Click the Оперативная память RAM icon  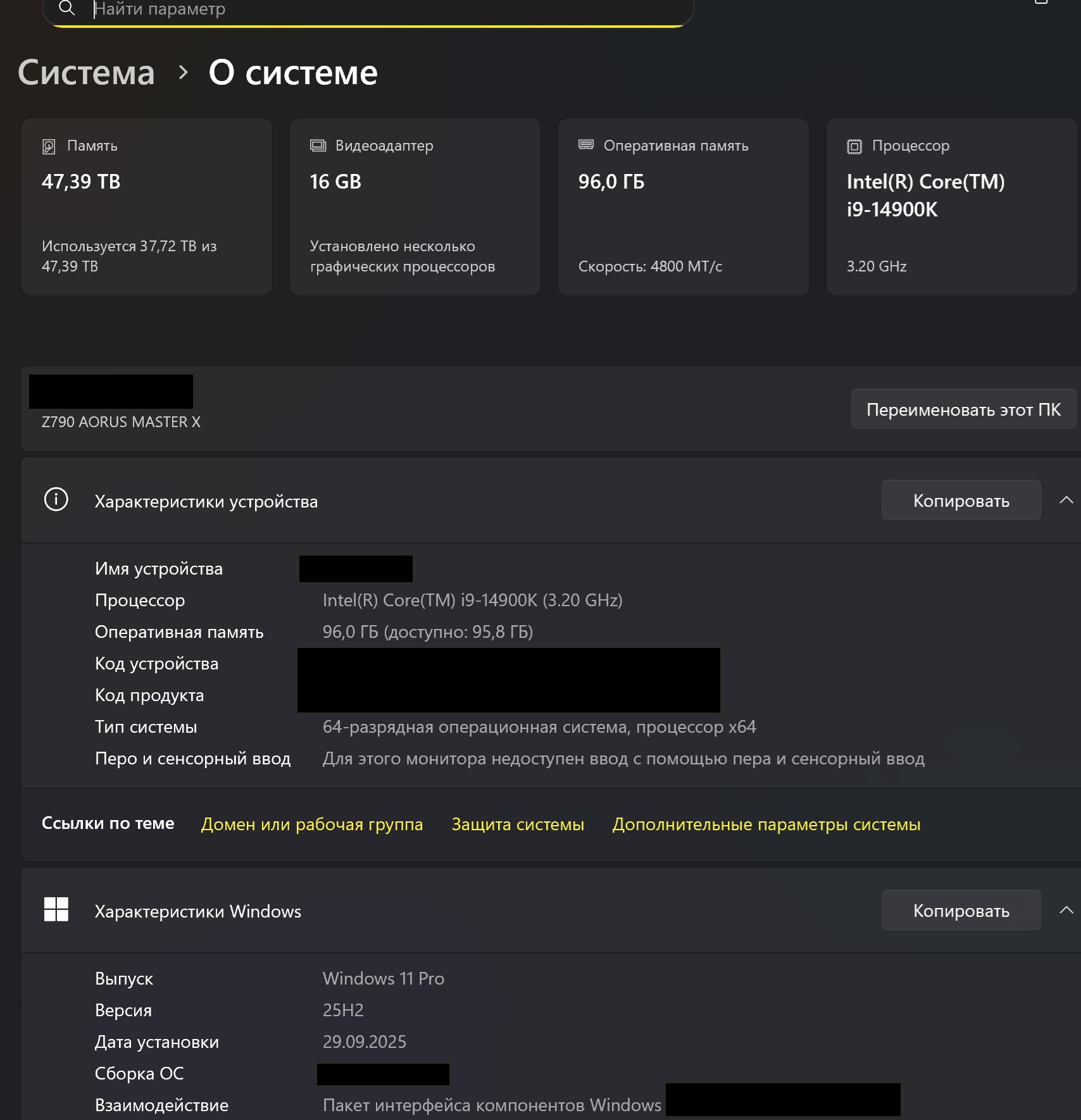586,145
